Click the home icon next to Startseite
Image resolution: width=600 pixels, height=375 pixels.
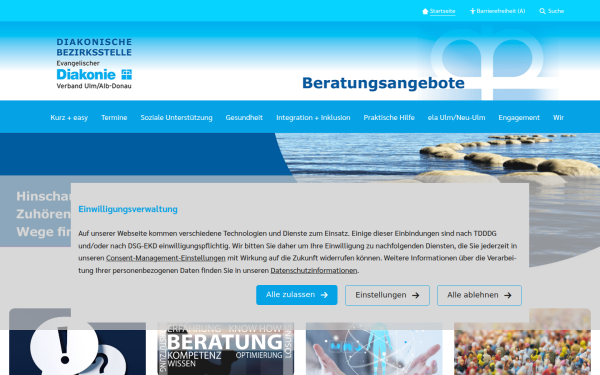click(x=425, y=11)
